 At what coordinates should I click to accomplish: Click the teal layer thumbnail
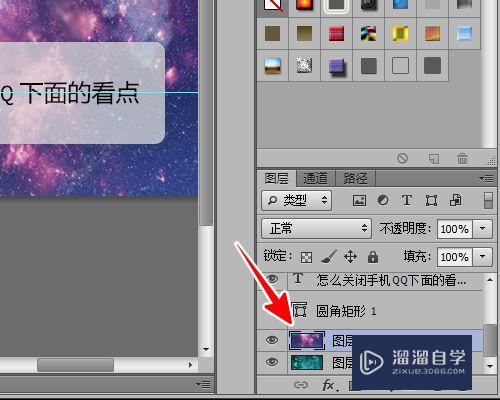click(307, 363)
